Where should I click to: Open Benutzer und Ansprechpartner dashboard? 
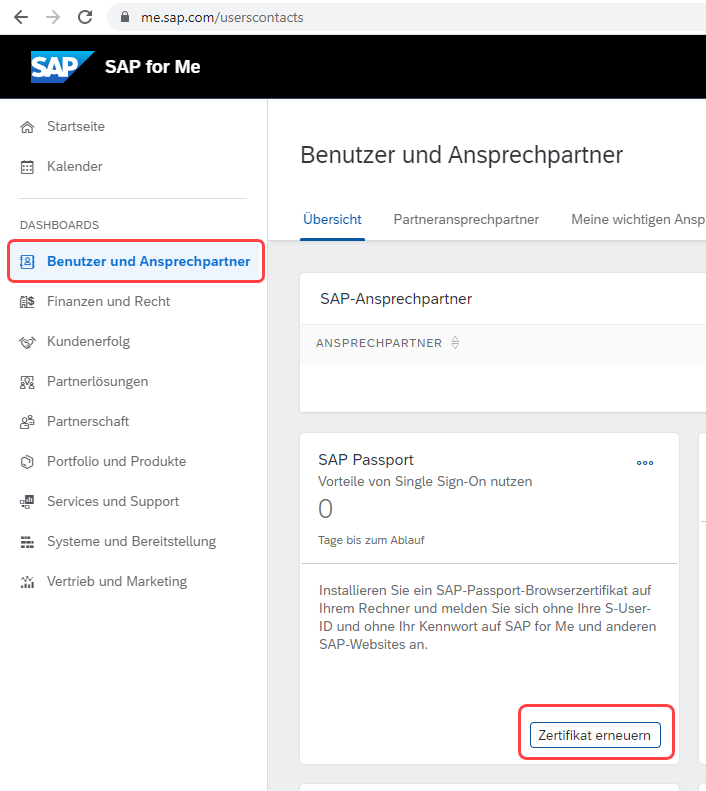tap(136, 261)
